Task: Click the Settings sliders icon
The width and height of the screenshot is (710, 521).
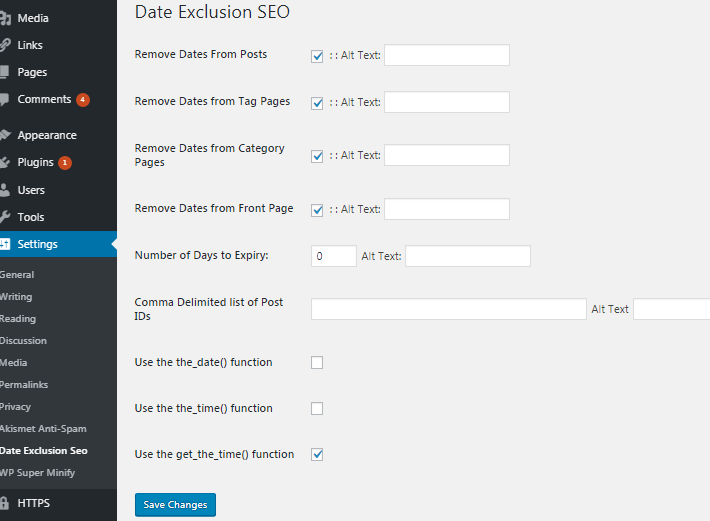Action: 5,244
